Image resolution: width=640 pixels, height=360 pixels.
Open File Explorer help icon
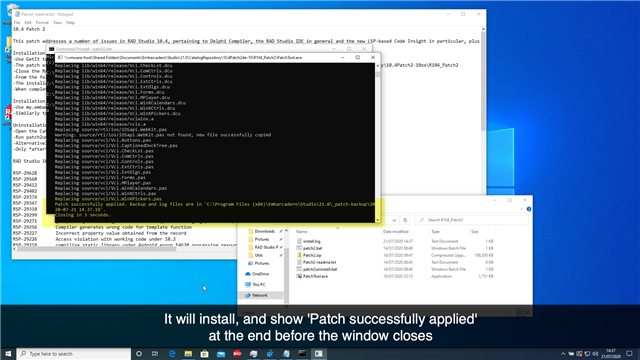(529, 209)
